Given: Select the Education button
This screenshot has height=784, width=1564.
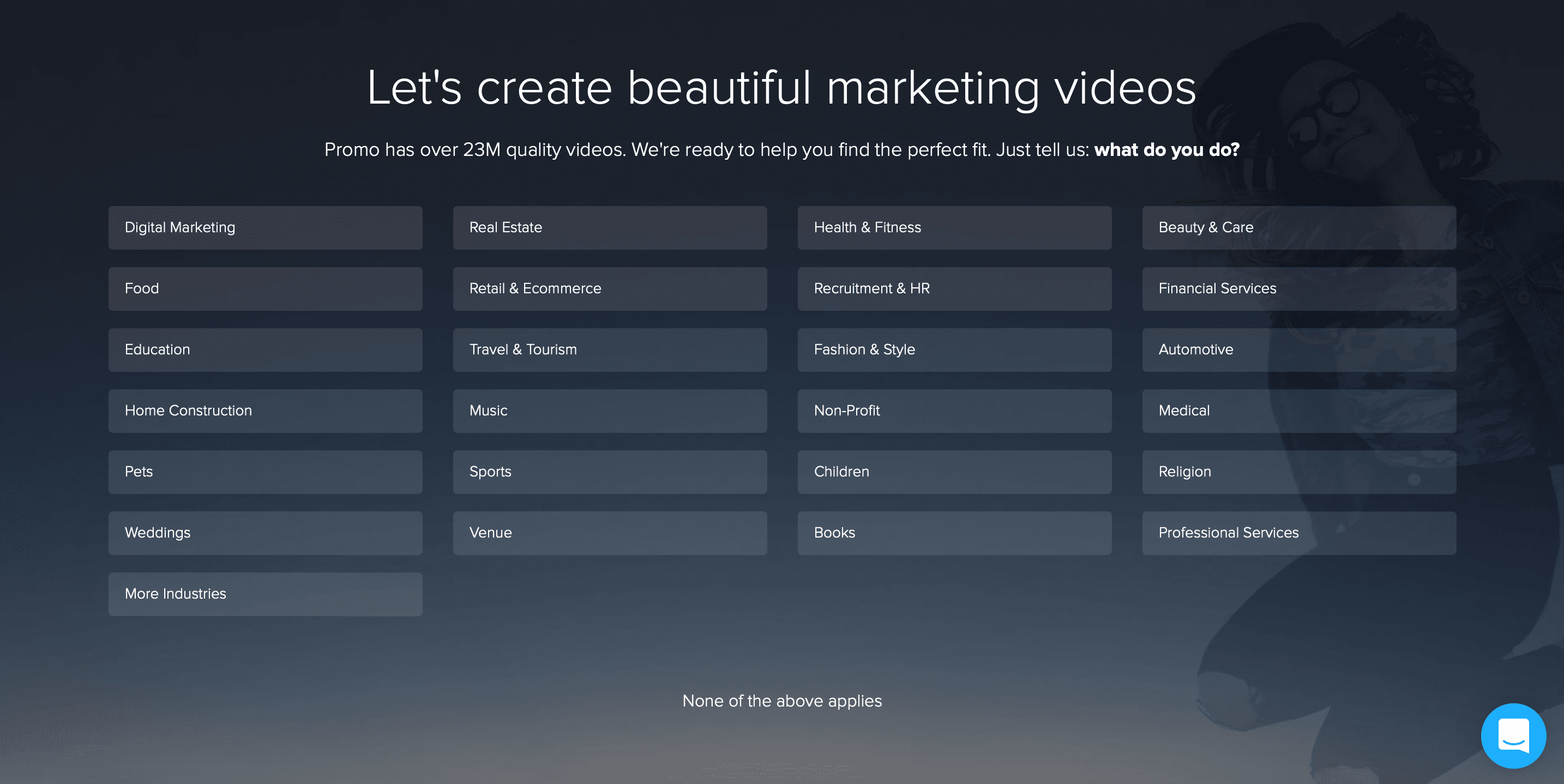Looking at the screenshot, I should (x=266, y=350).
